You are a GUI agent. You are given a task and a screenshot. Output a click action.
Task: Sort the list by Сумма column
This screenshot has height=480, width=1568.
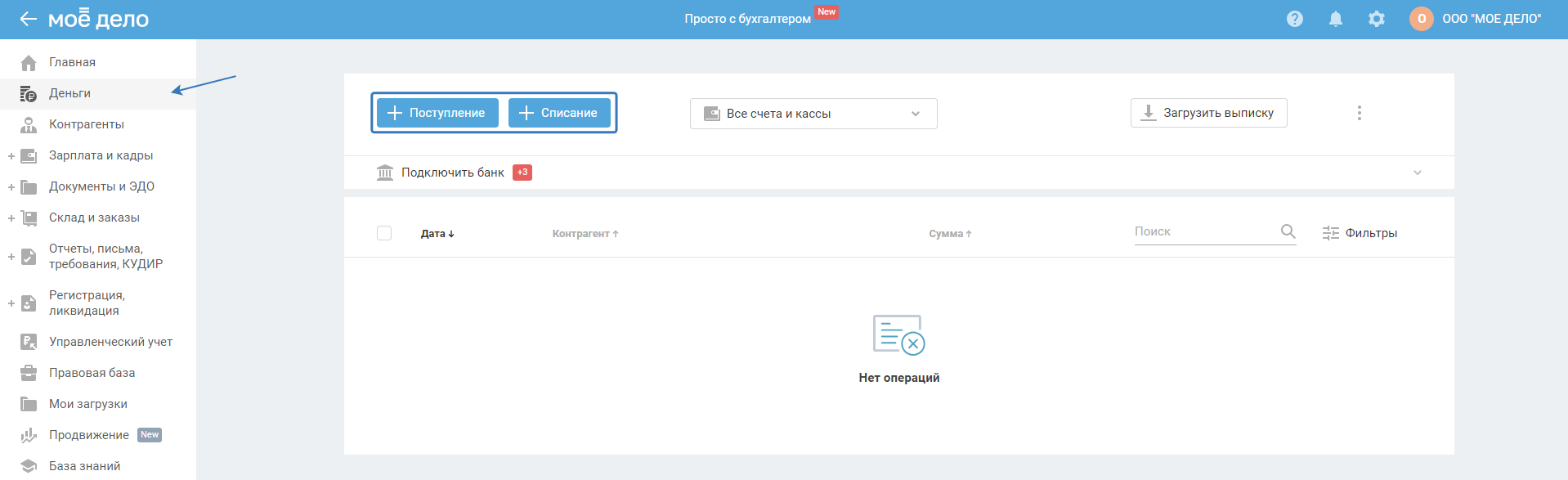click(x=950, y=234)
